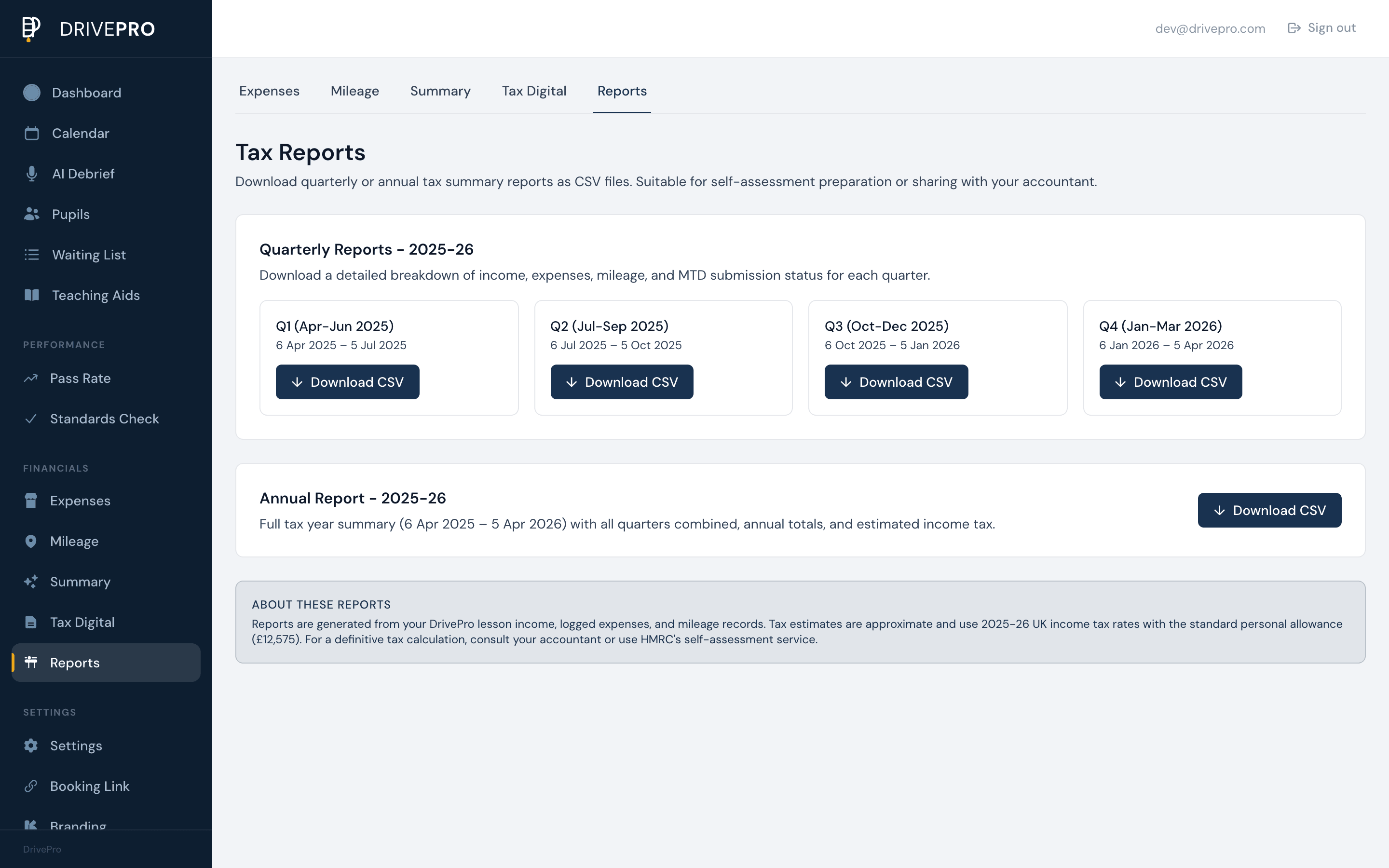Select the Waiting List icon
The width and height of the screenshot is (1389, 868).
tap(31, 254)
